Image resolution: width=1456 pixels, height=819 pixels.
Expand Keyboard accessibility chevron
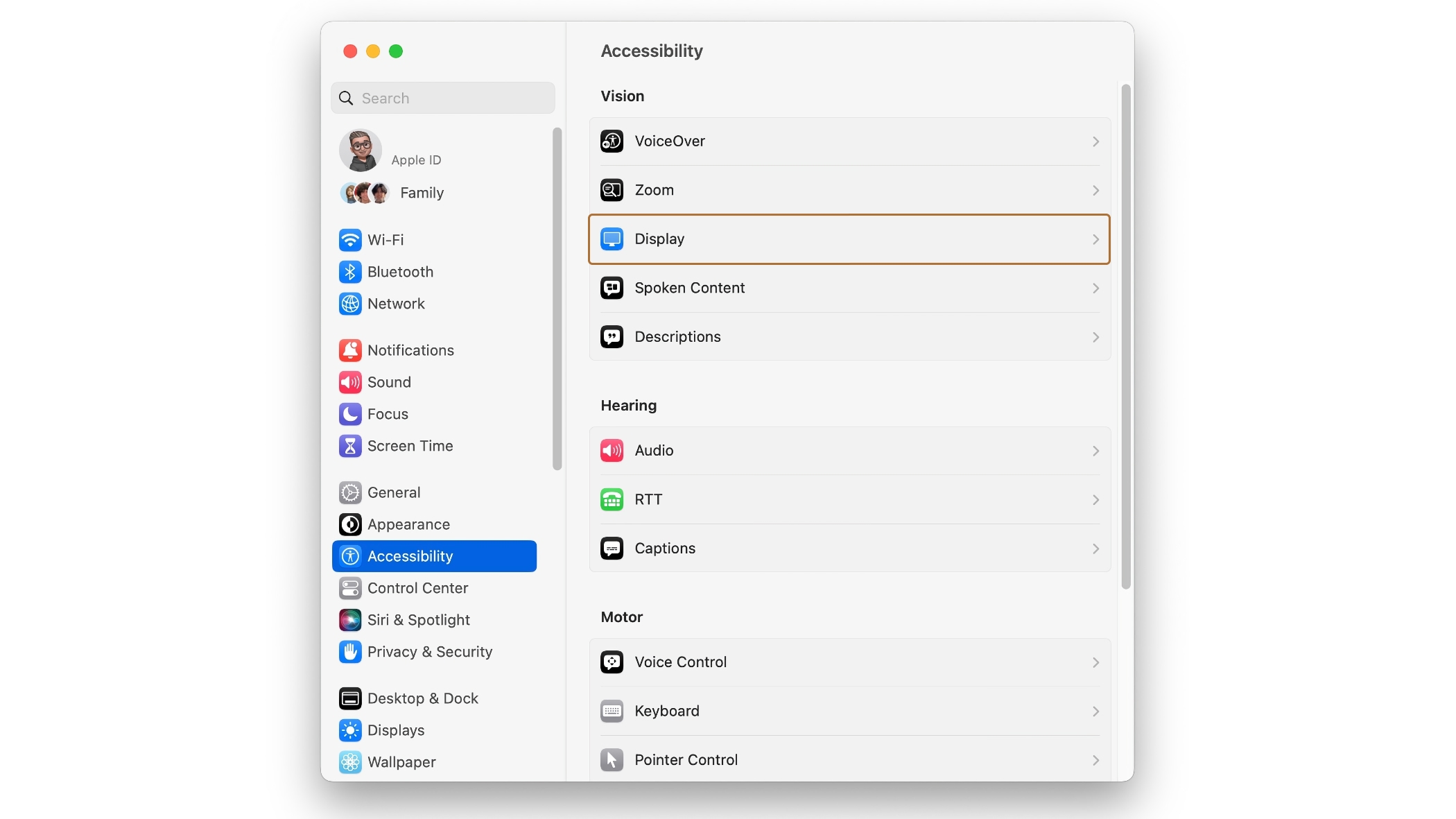point(1095,712)
